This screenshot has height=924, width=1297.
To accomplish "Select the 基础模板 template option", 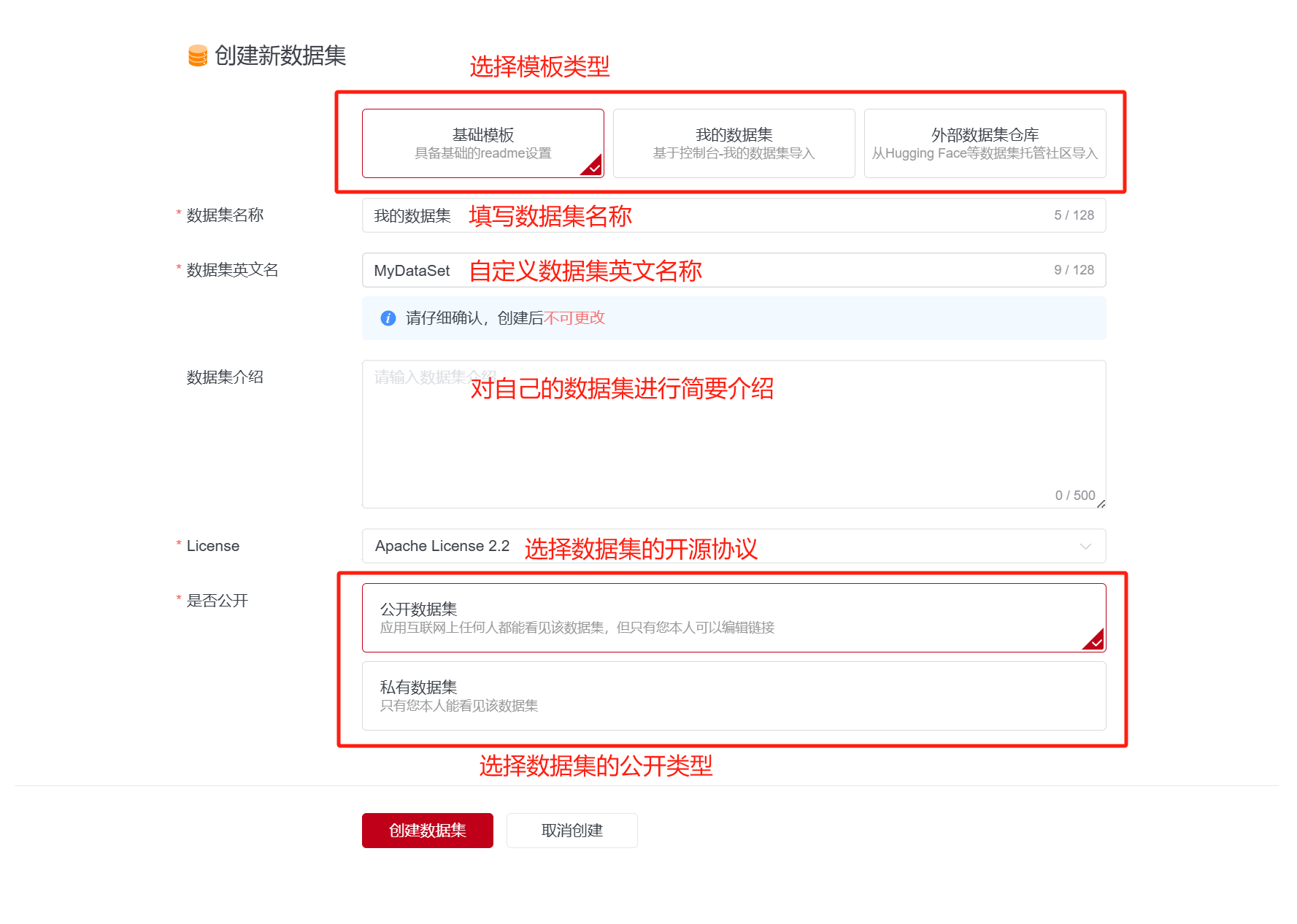I will click(x=482, y=143).
